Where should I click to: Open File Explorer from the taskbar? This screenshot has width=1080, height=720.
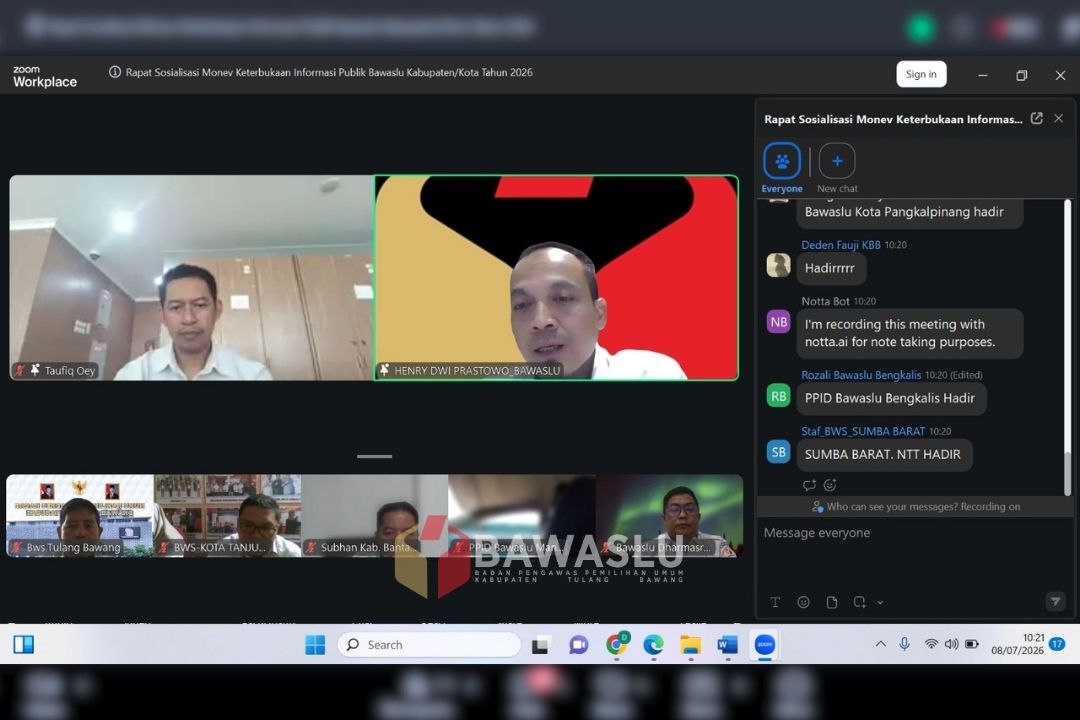coord(690,645)
